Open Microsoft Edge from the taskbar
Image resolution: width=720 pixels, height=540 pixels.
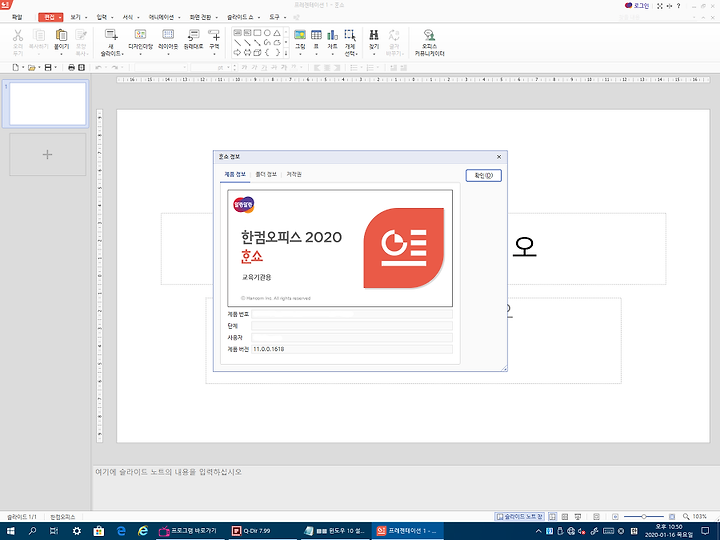(x=121, y=531)
